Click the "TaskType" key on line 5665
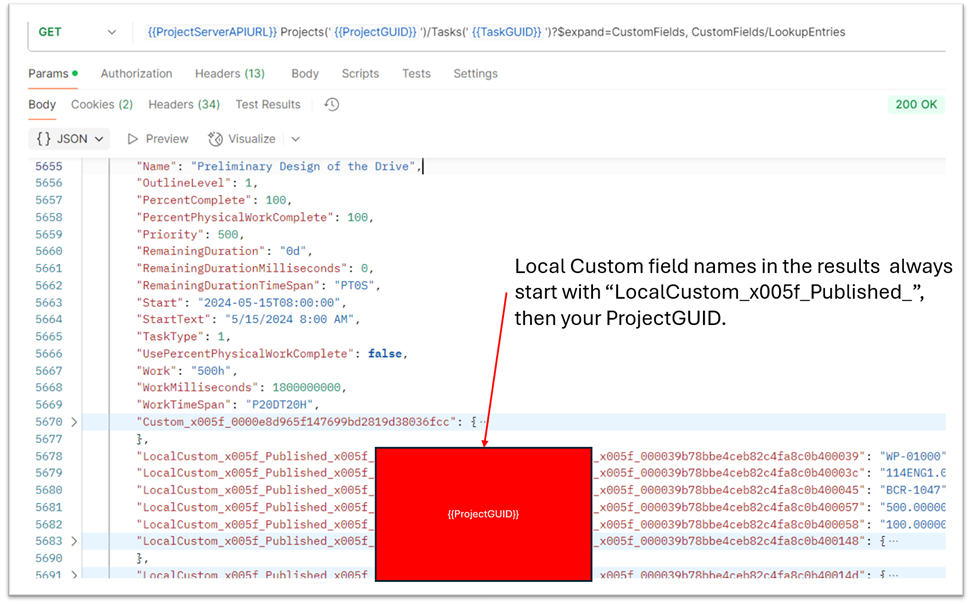 pos(173,337)
